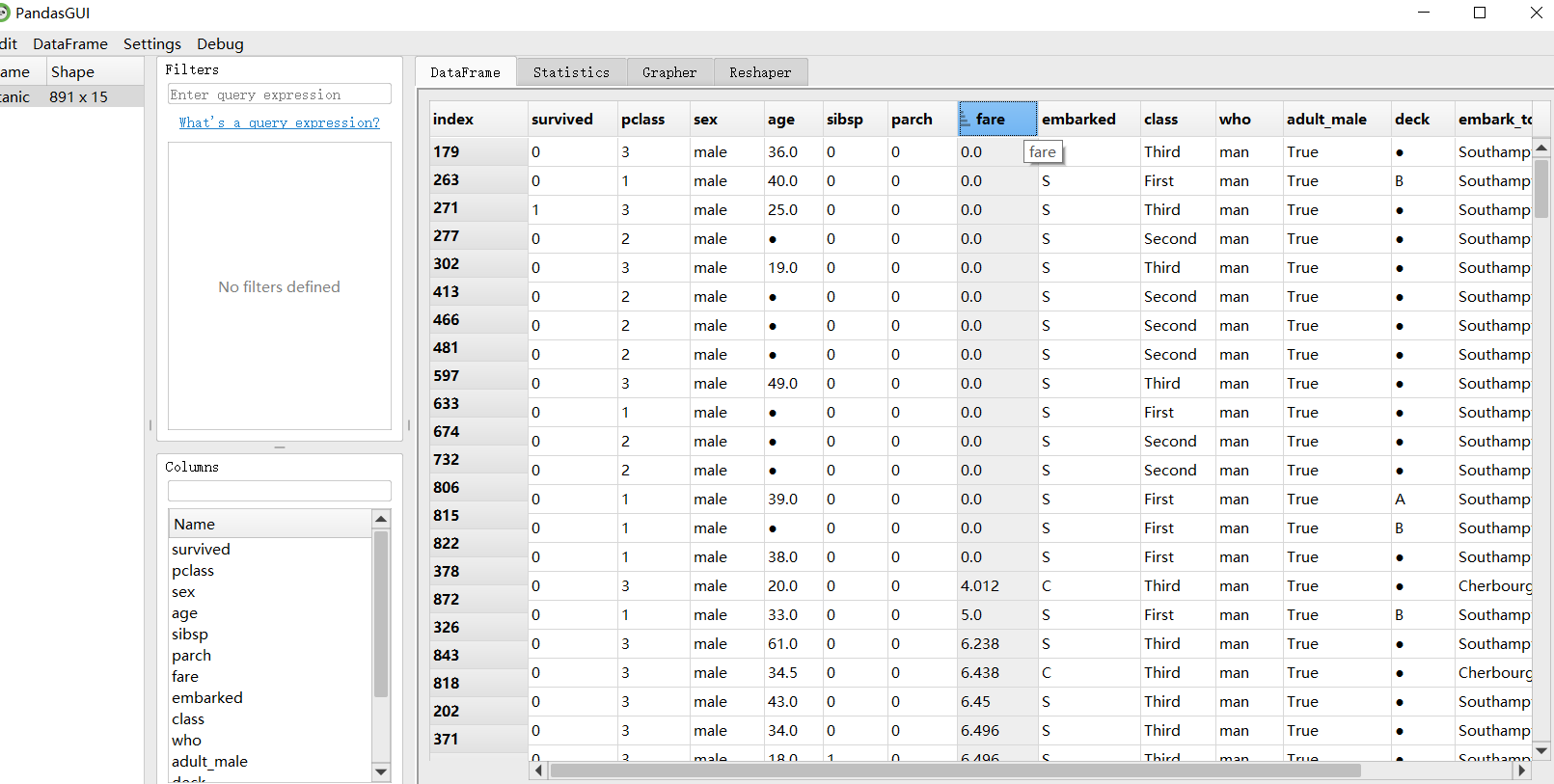Sort table by embarked column header

(x=1089, y=119)
